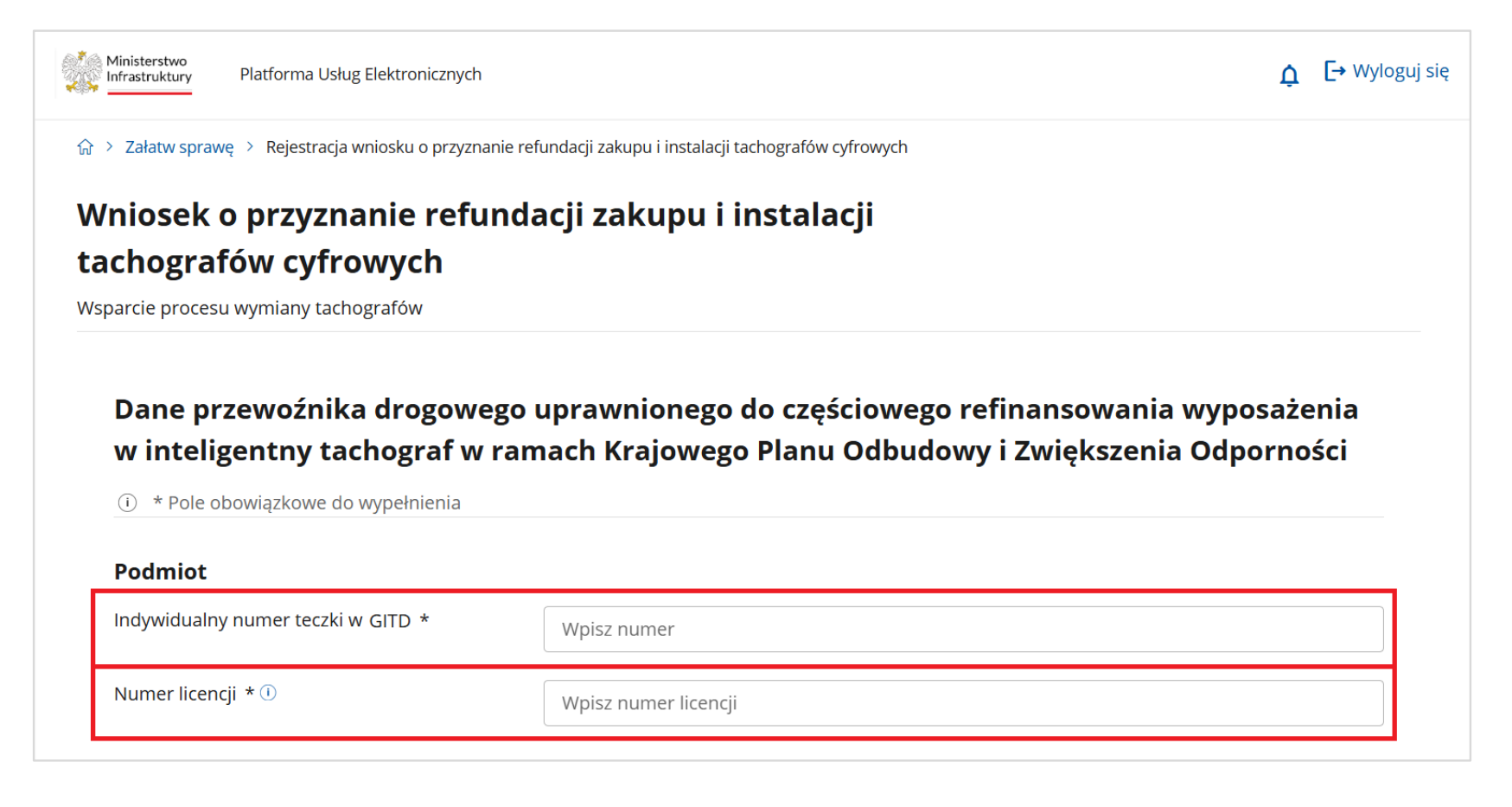Click the Wniosek o przyznanie refundacji heading
This screenshot has height=807, width=1512.
[x=475, y=238]
